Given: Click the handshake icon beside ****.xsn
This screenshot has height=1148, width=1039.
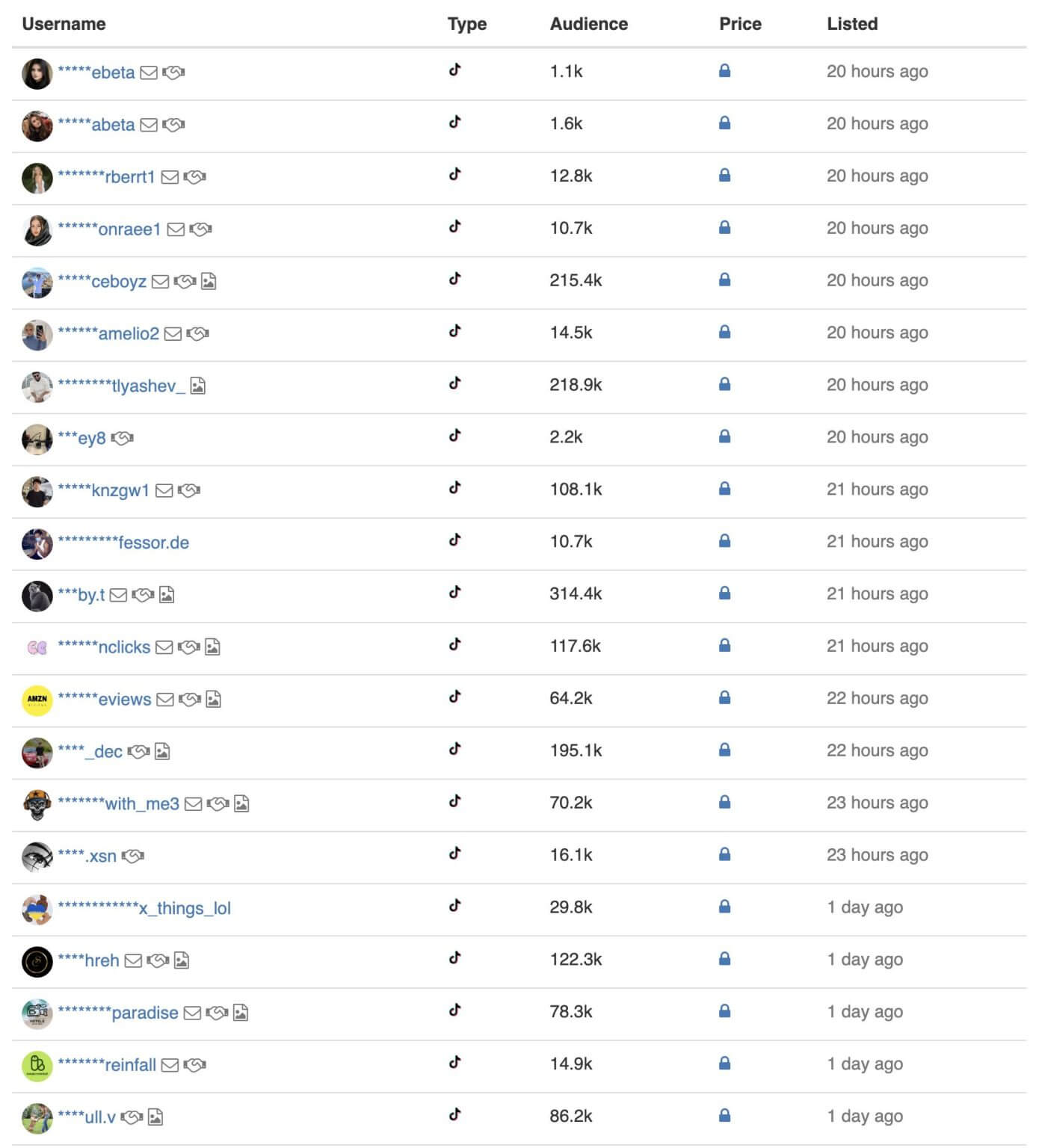Looking at the screenshot, I should pos(133,857).
